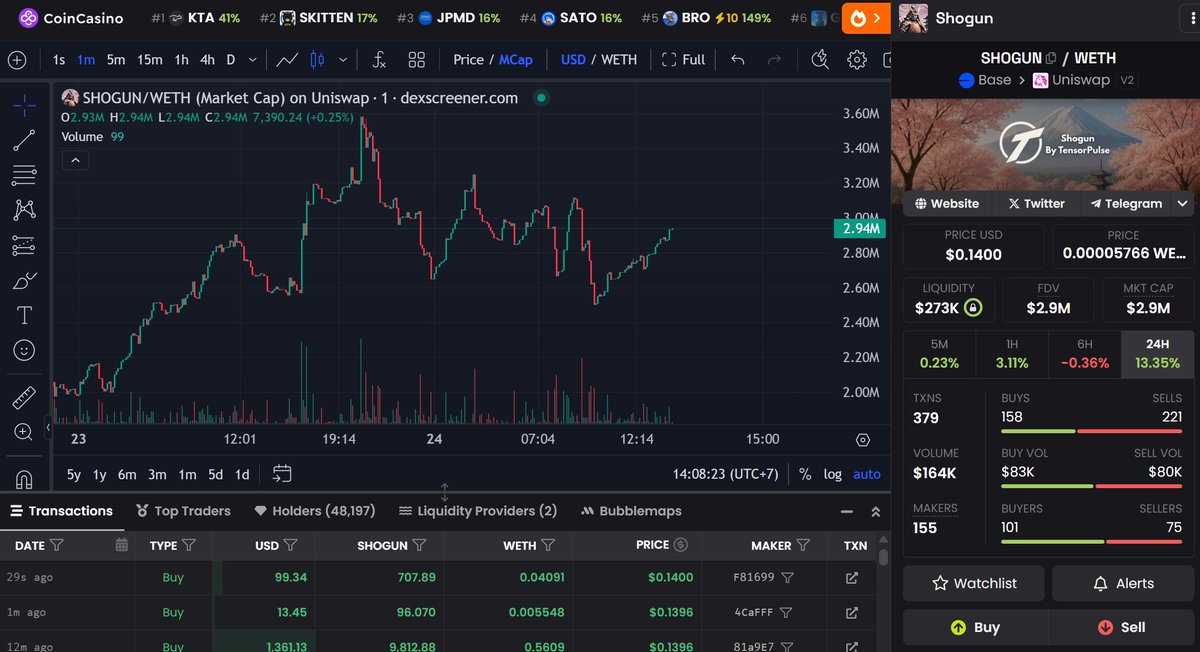Image resolution: width=1200 pixels, height=652 pixels.
Task: Open the go-to-date calendar icon
Action: [282, 474]
